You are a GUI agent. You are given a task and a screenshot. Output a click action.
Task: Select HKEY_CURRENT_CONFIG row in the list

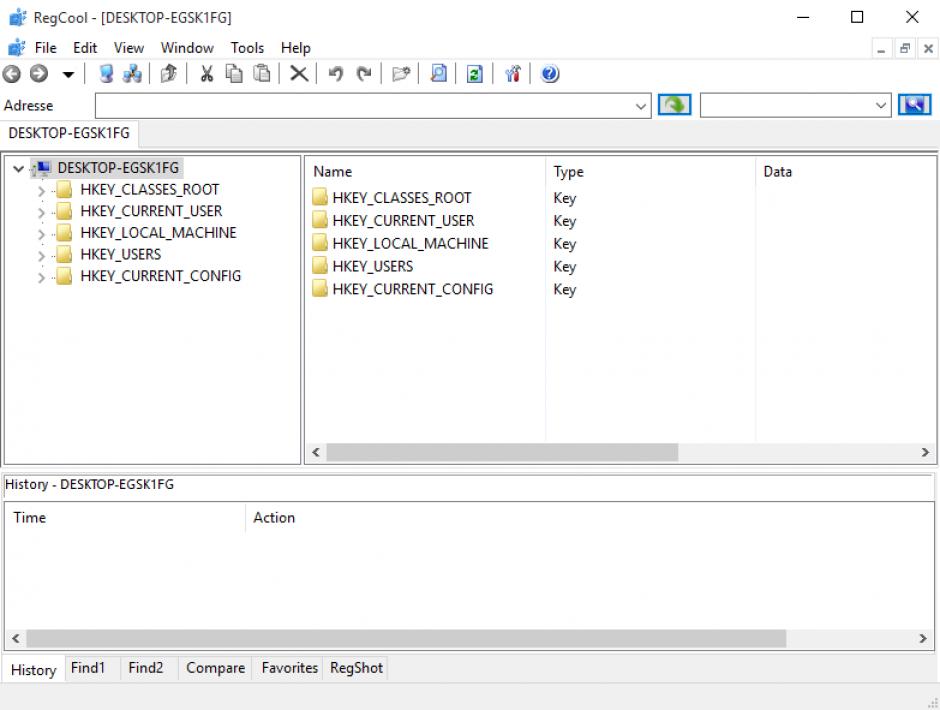pos(413,289)
